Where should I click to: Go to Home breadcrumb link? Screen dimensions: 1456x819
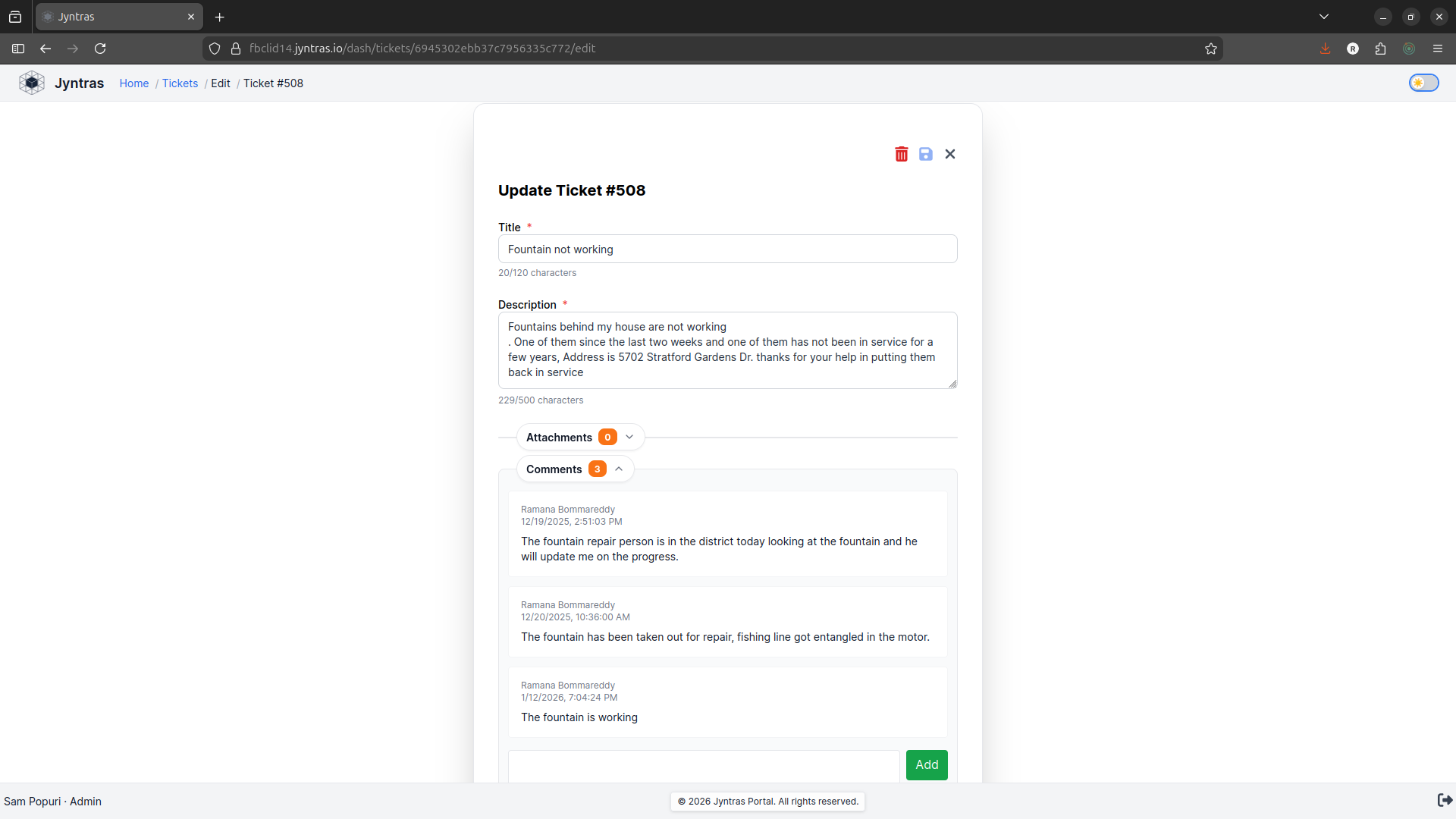point(133,83)
